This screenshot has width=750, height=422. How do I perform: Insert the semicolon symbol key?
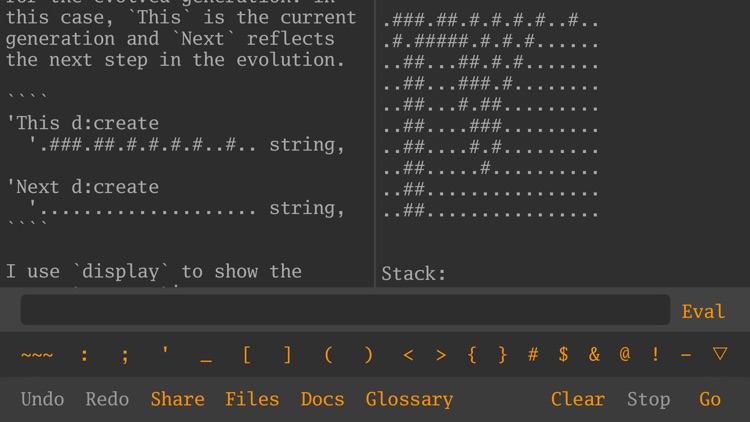125,355
